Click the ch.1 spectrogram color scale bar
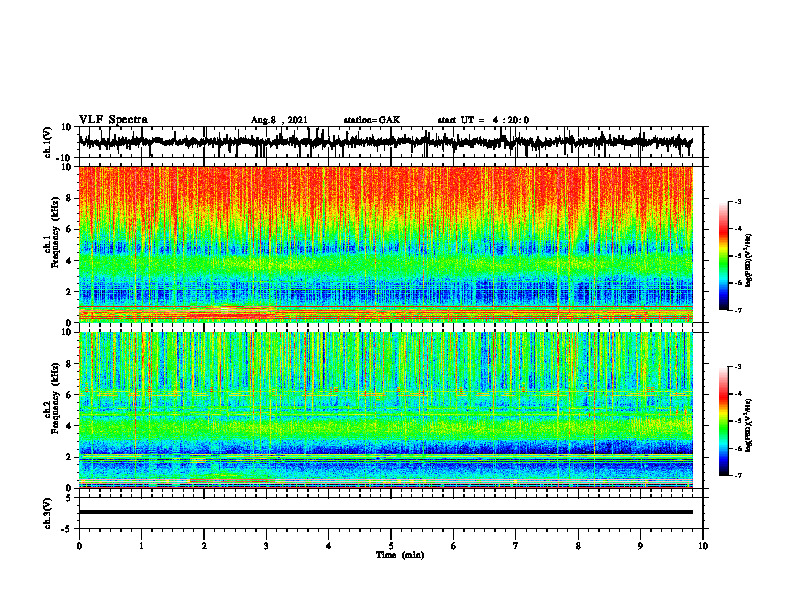 pyautogui.click(x=724, y=256)
